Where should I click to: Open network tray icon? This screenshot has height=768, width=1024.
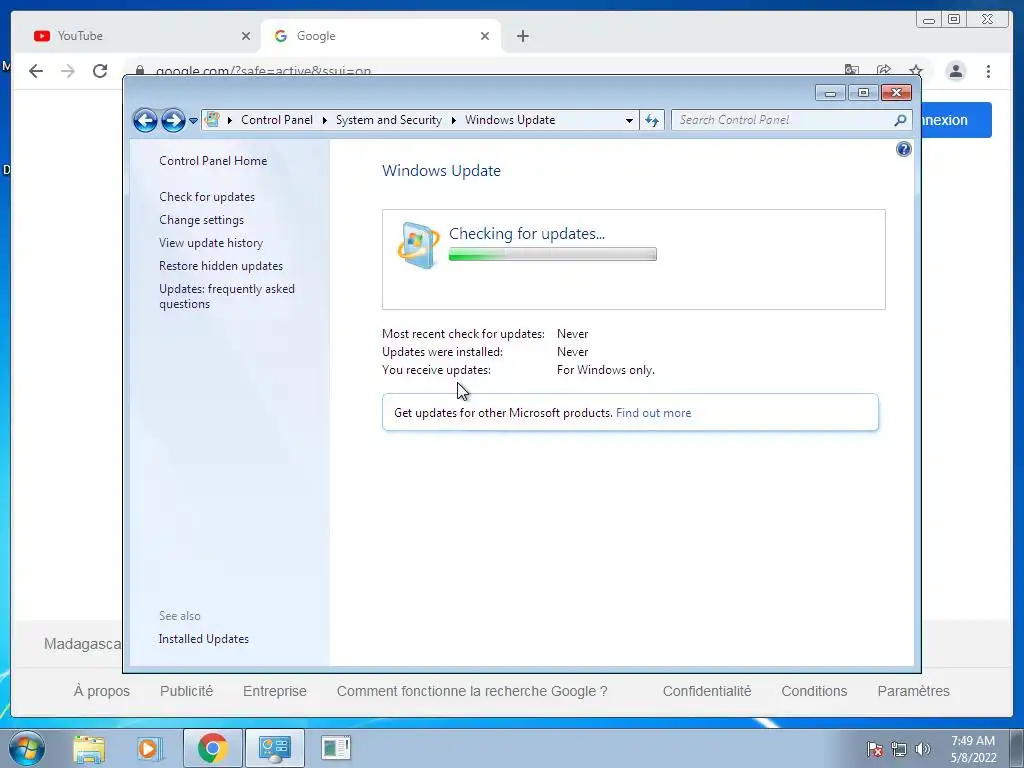(899, 749)
